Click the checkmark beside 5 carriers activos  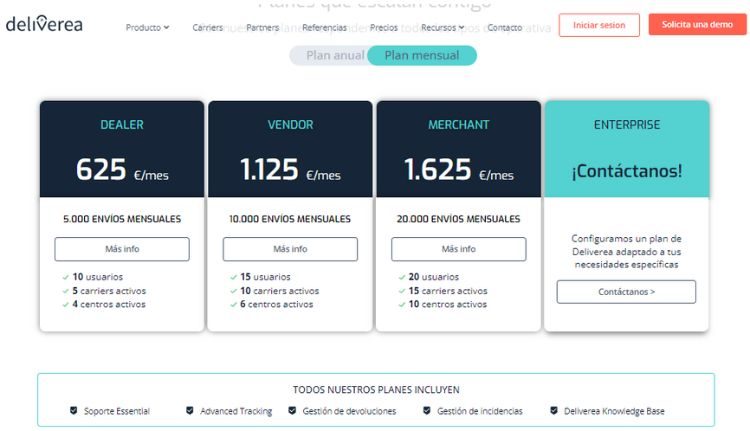(x=66, y=291)
